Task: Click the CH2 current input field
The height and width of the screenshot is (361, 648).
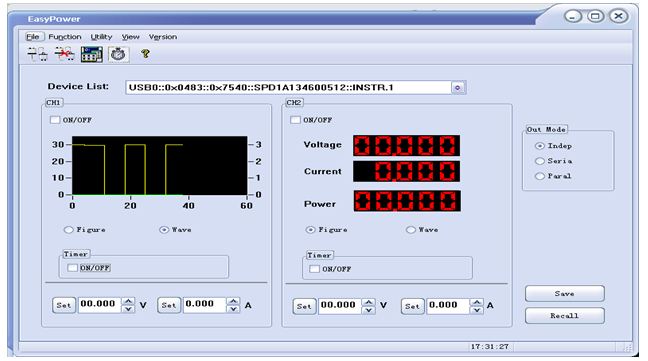Action: tap(448, 306)
